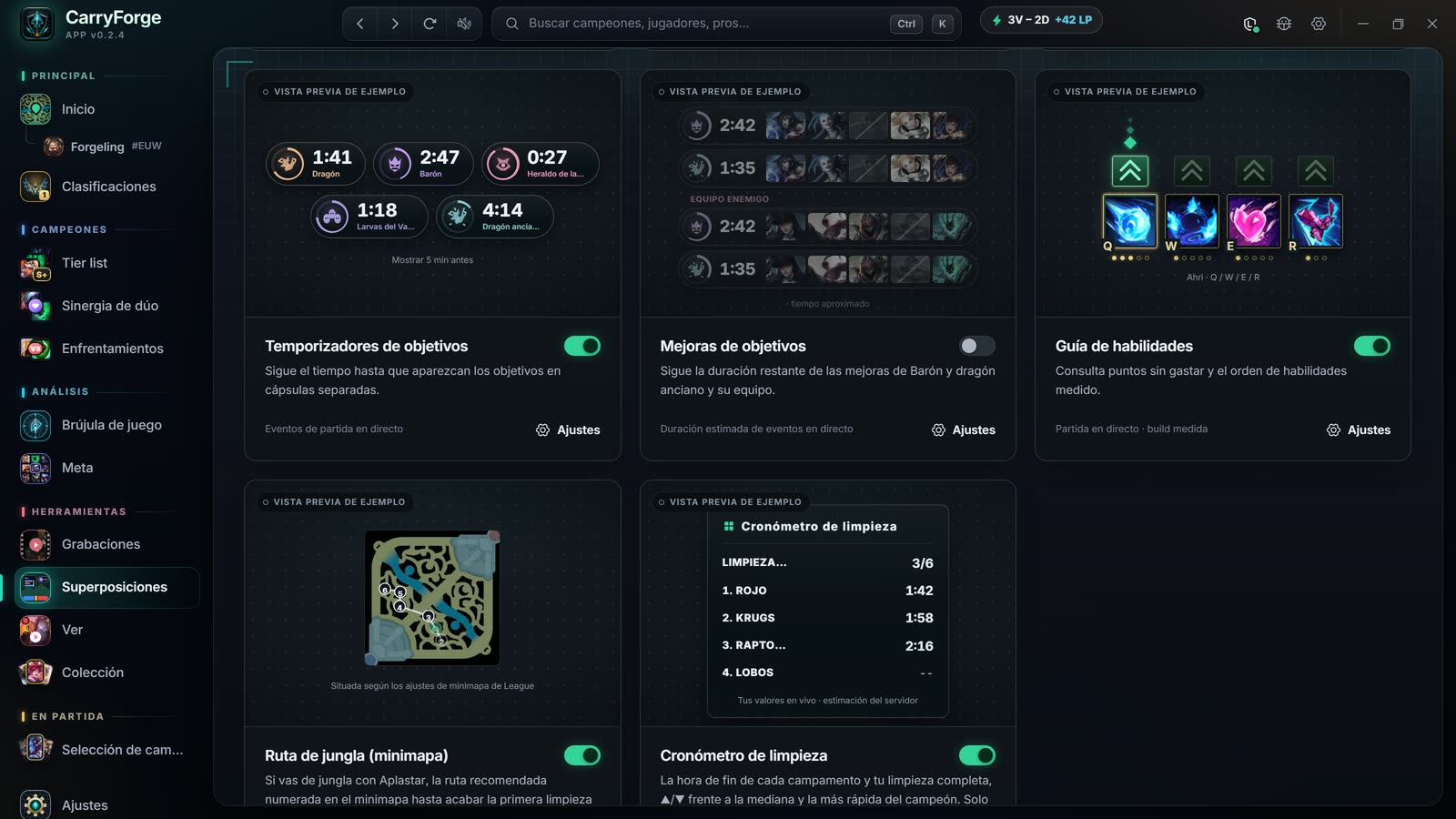Image resolution: width=1456 pixels, height=819 pixels.
Task: Click the Colección sidebar icon
Action: pyautogui.click(x=35, y=672)
